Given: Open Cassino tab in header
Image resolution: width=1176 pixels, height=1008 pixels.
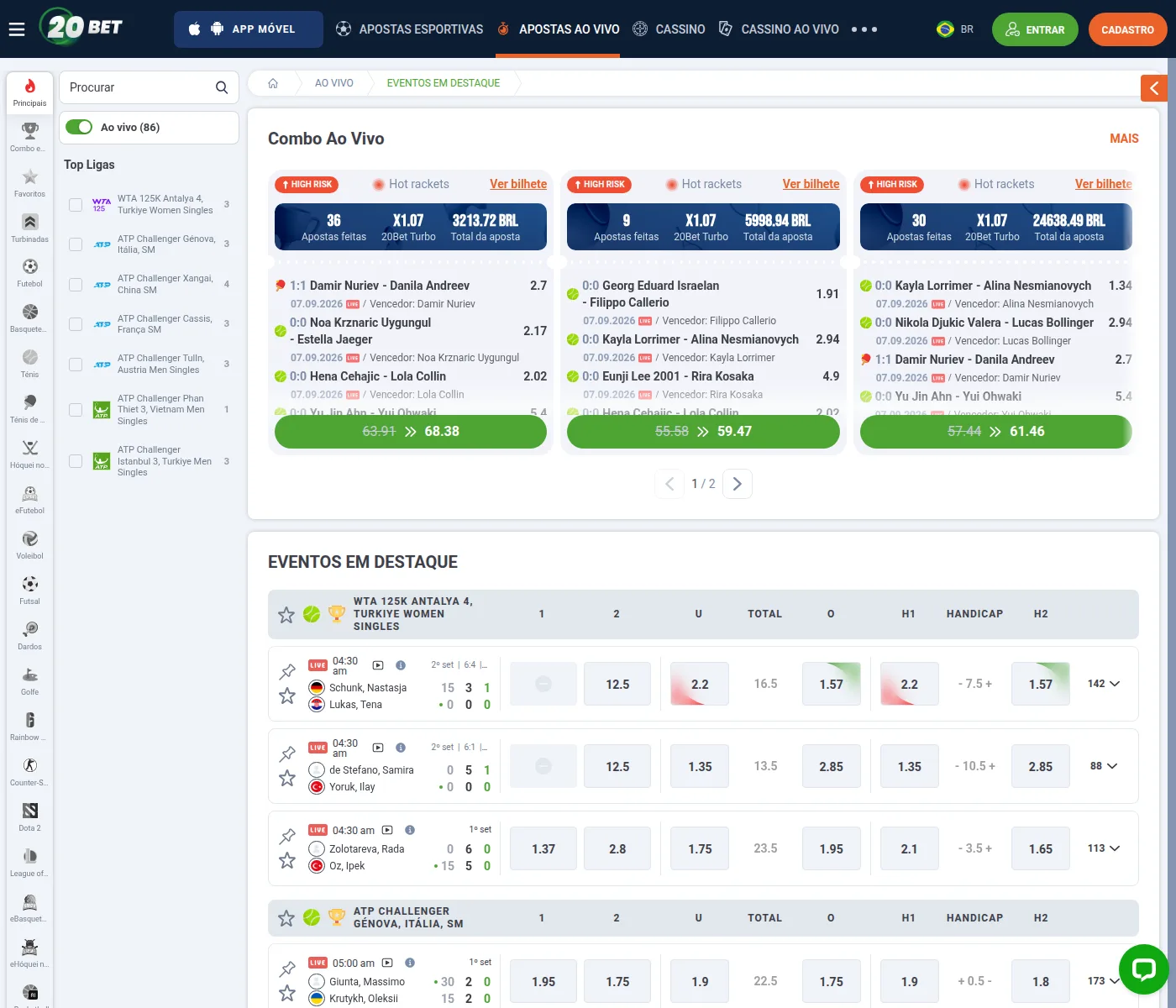Looking at the screenshot, I should 669,29.
